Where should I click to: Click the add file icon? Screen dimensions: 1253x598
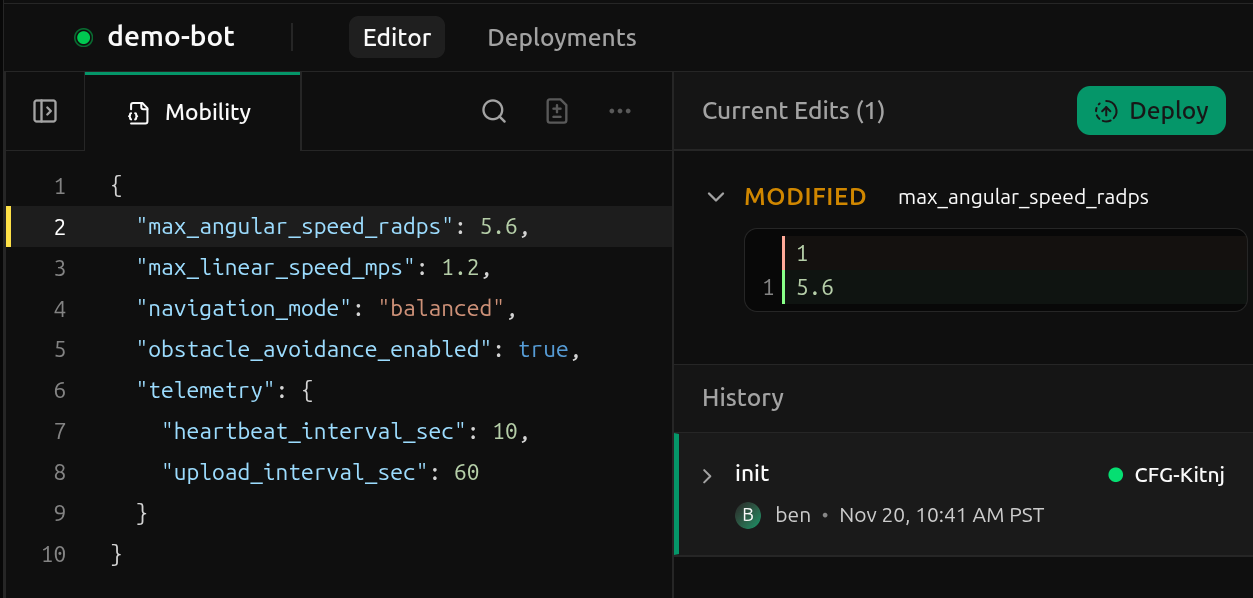(x=557, y=111)
